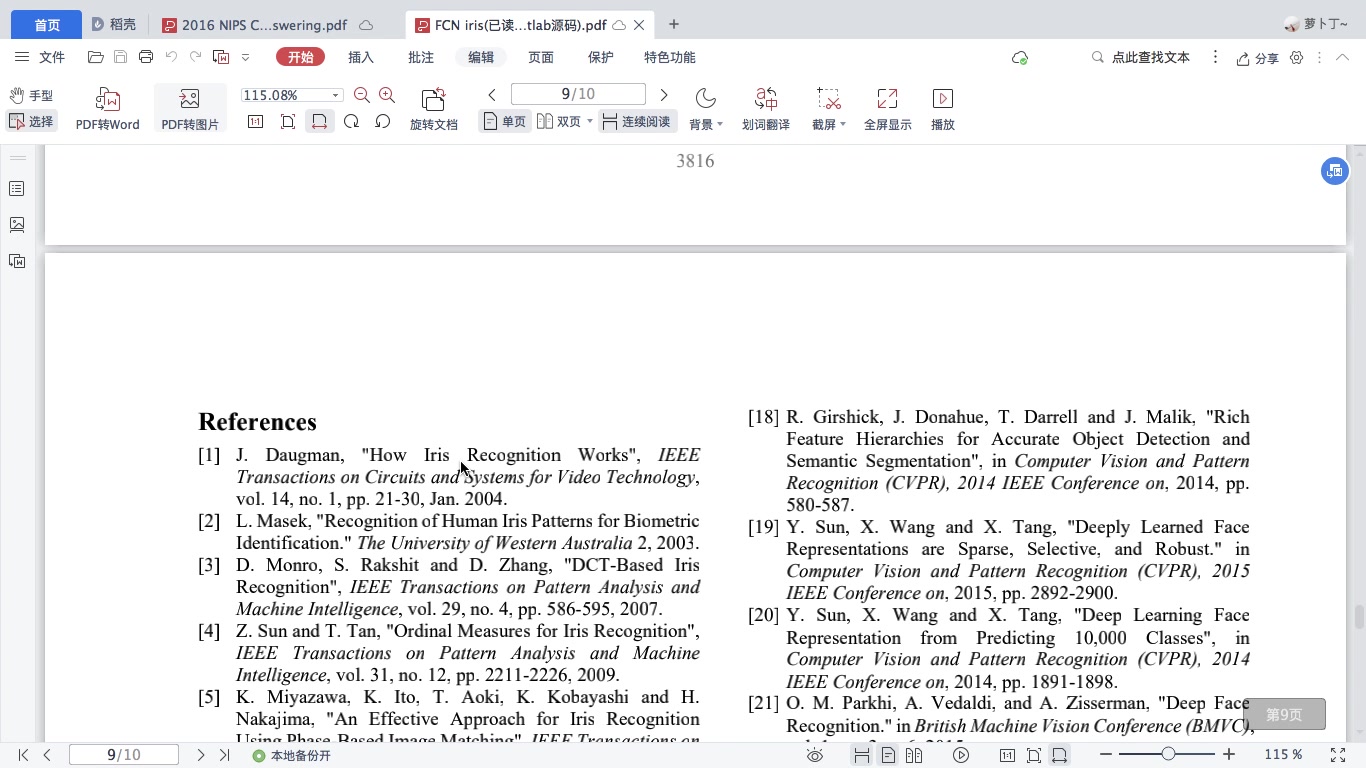Click the undo arrow icon
The height and width of the screenshot is (768, 1366).
click(x=171, y=57)
